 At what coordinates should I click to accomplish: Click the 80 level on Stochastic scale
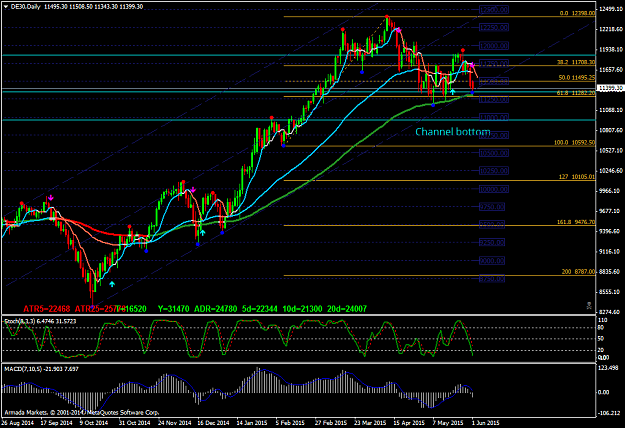point(601,328)
